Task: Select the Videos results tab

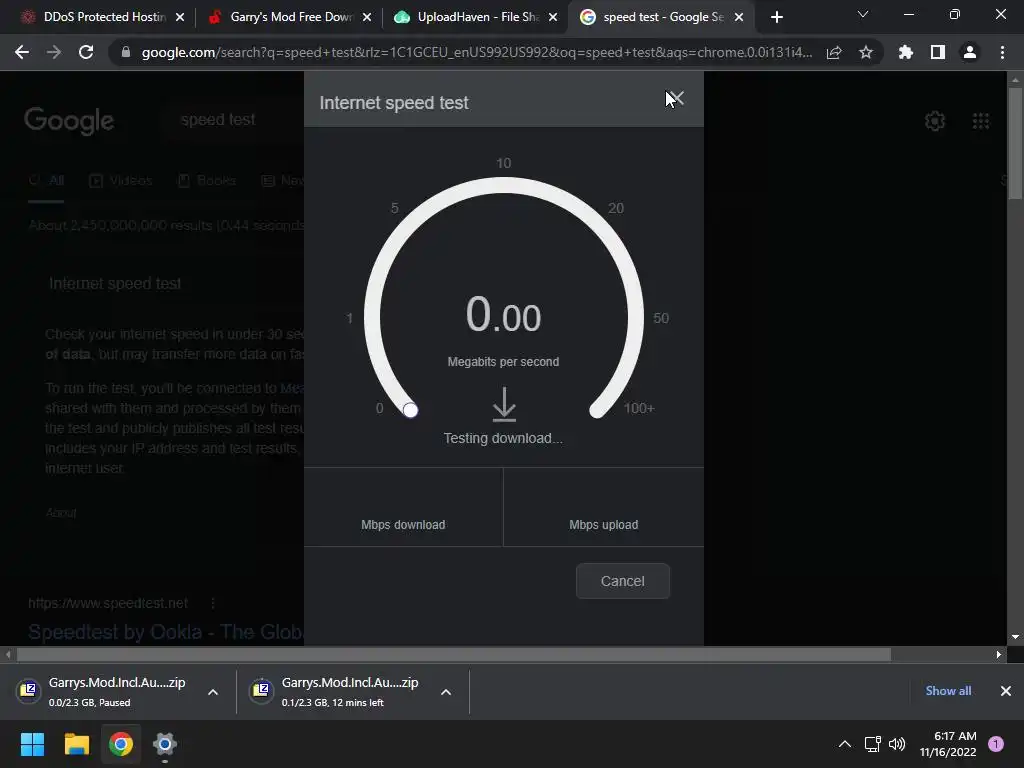Action: click(x=120, y=180)
